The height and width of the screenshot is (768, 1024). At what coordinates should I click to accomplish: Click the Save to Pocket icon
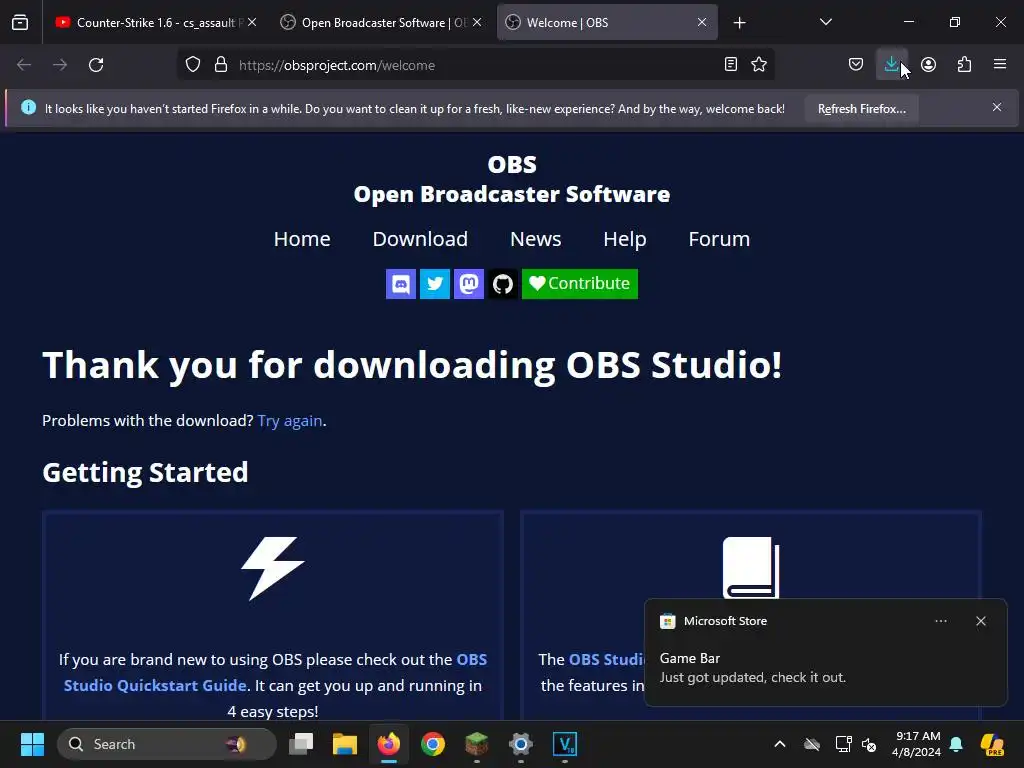(856, 65)
